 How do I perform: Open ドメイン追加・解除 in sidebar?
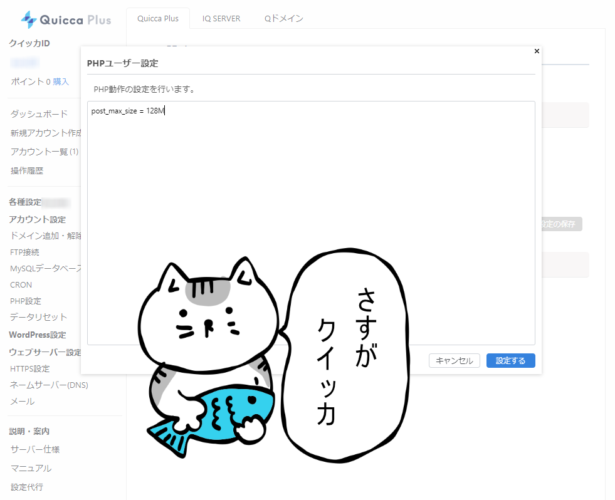coord(45,236)
